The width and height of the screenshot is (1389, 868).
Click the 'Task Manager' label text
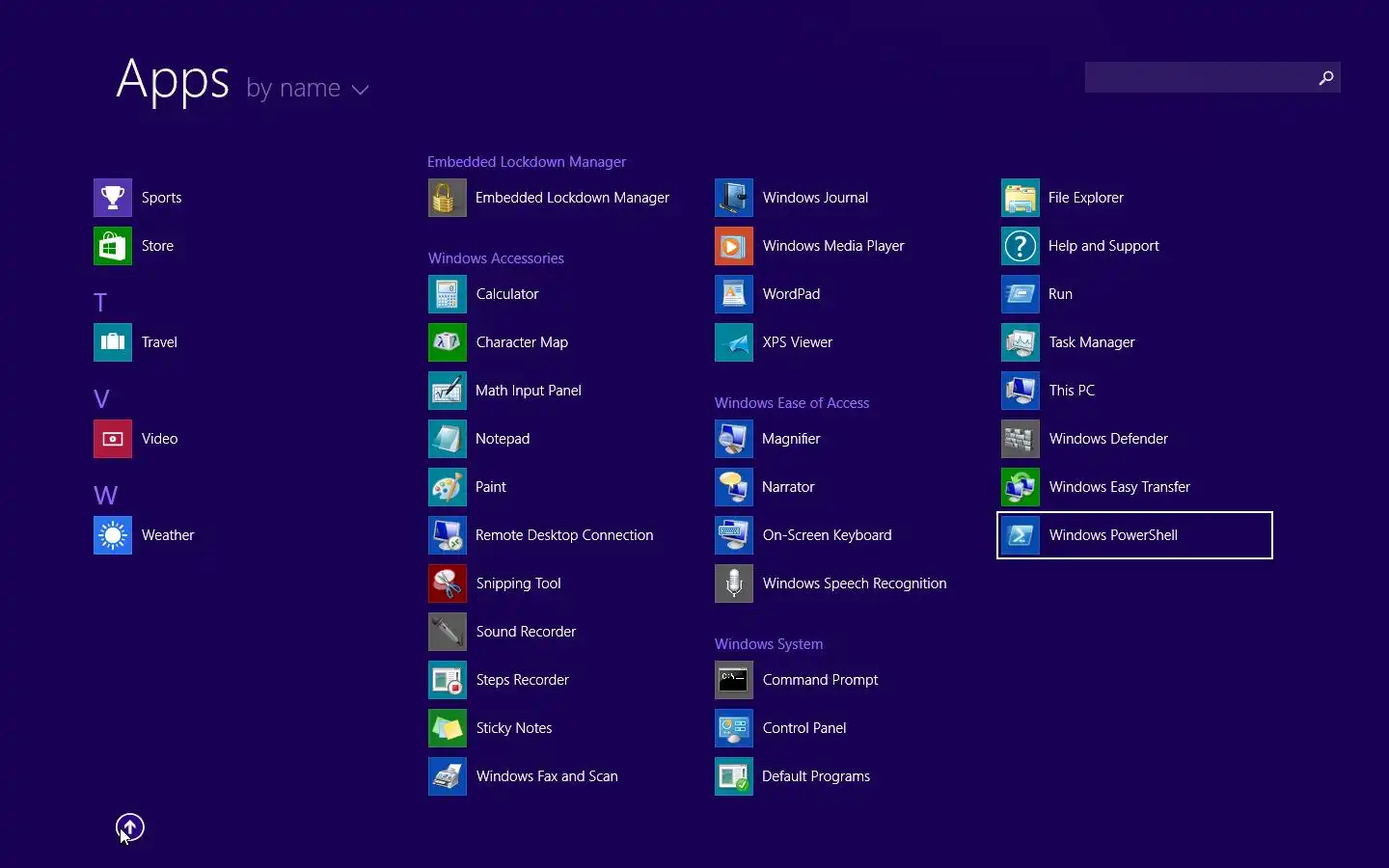1092,342
